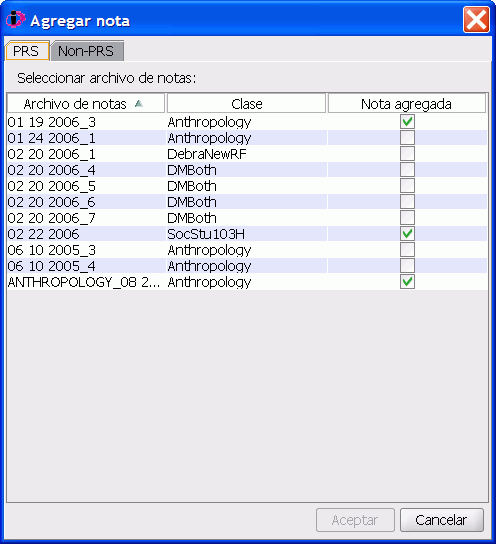The width and height of the screenshot is (496, 544).
Task: Click the sort arrow on Archivo de notas
Action: pos(139,103)
